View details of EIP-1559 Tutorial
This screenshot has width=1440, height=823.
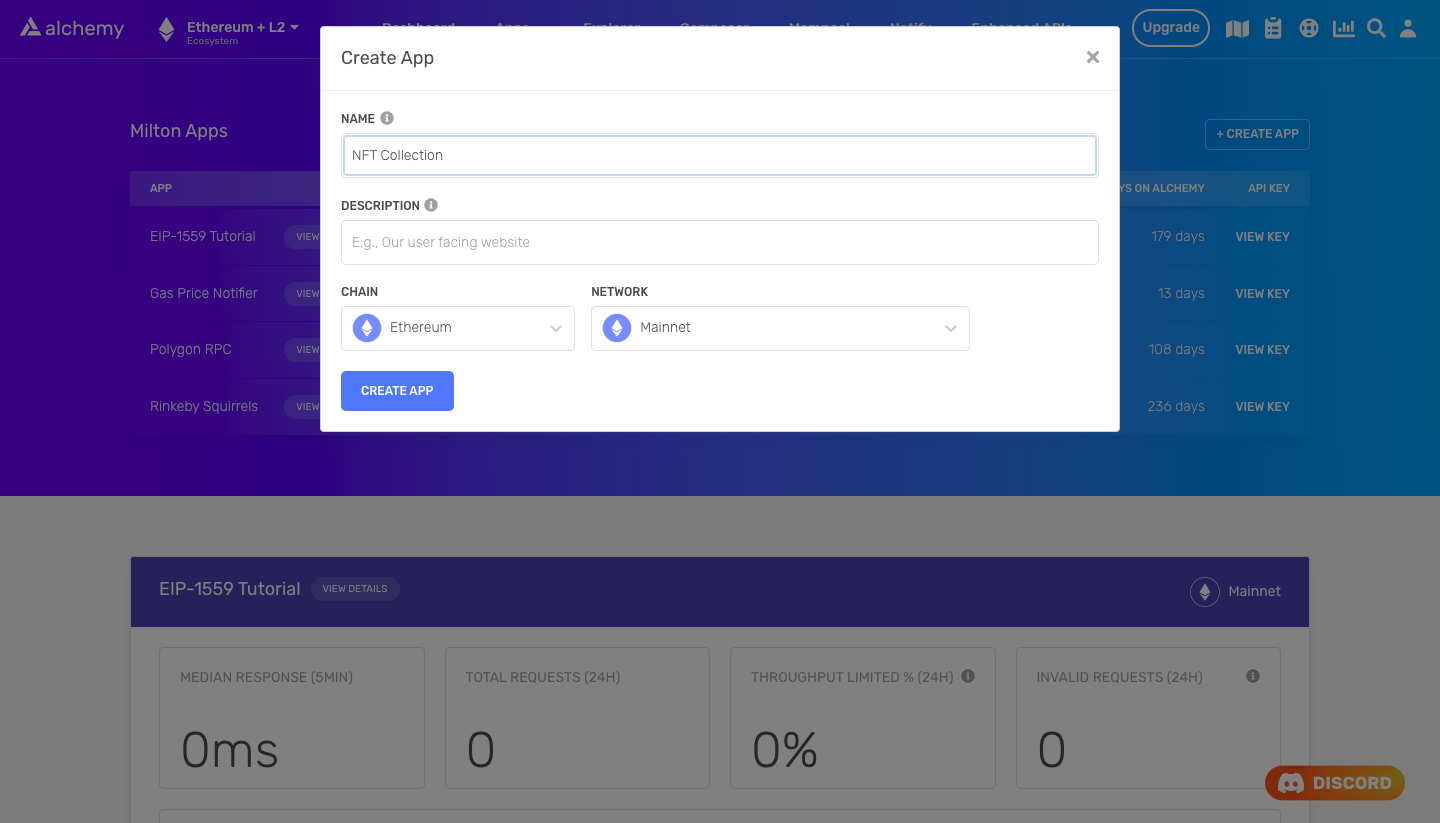click(355, 589)
